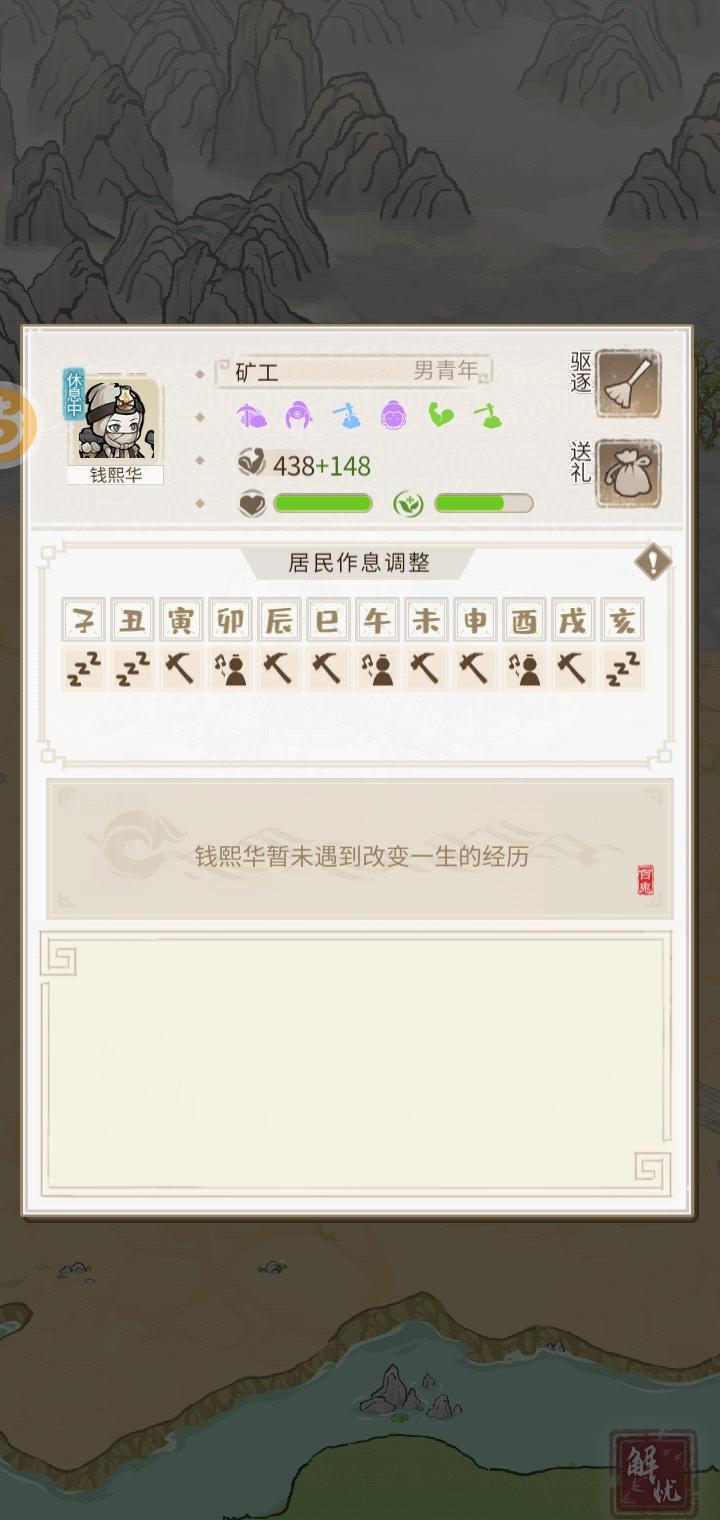Image resolution: width=720 pixels, height=1520 pixels.
Task: Tap the red 解忧 button
Action: coord(653,1469)
